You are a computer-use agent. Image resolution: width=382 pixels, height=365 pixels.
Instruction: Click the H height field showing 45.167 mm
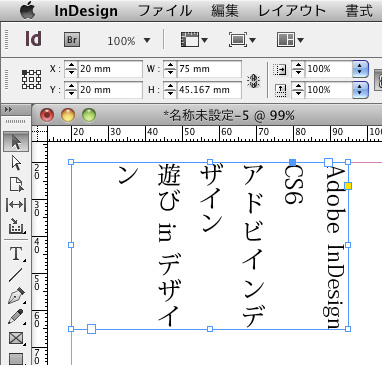[209, 90]
